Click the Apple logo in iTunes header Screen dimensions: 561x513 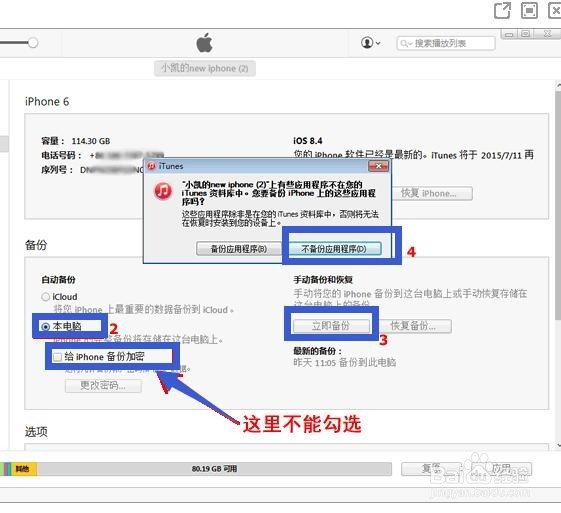click(x=204, y=43)
